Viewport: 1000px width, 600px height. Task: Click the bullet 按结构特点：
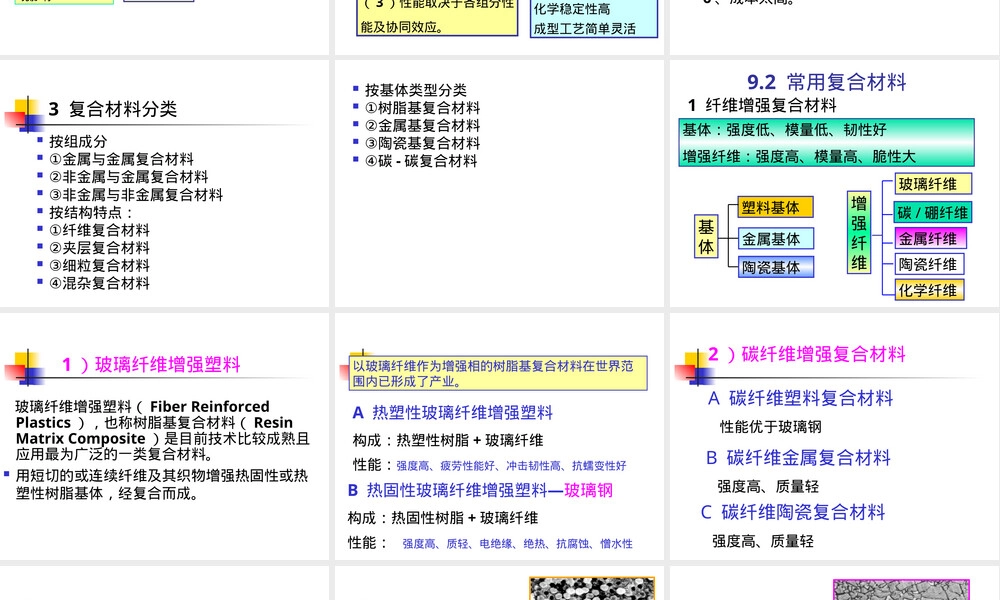(92, 212)
